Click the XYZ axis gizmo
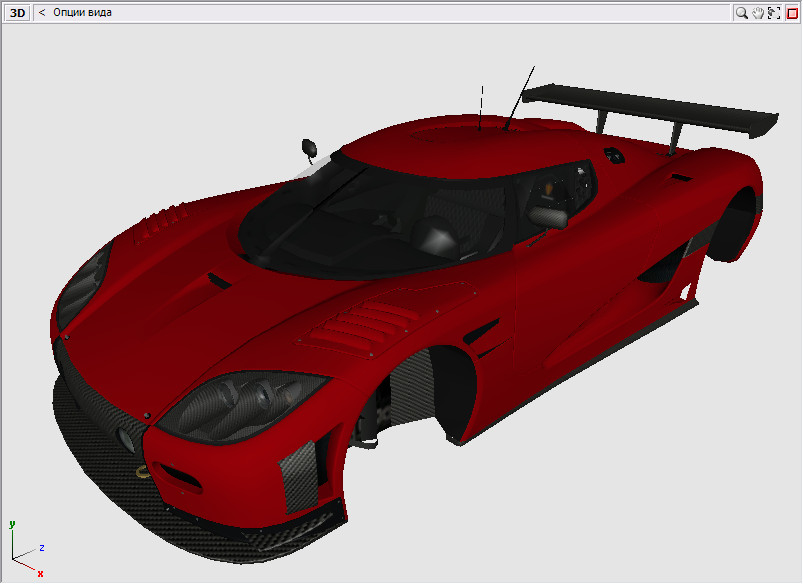Image resolution: width=803 pixels, height=584 pixels. pyautogui.click(x=27, y=550)
